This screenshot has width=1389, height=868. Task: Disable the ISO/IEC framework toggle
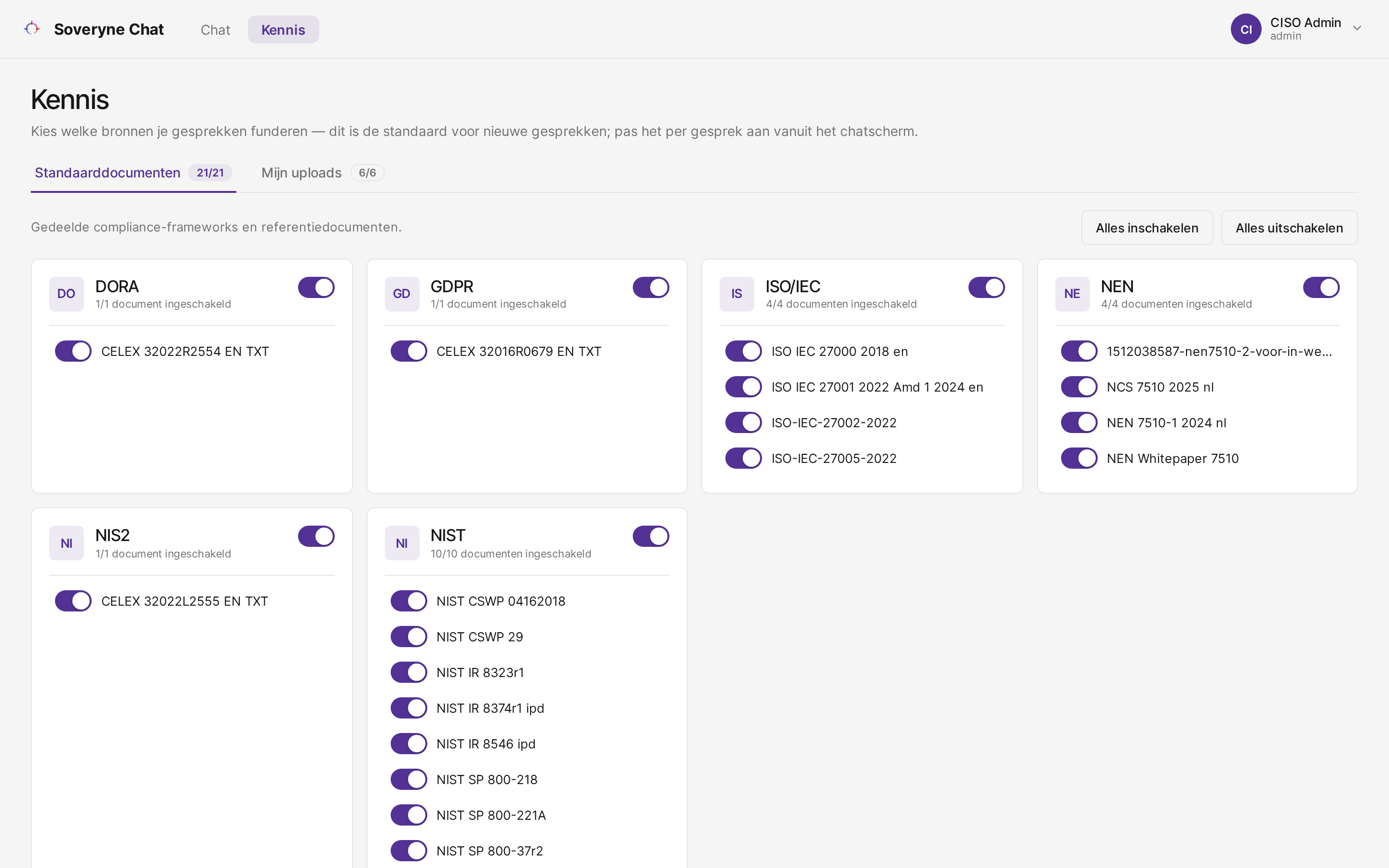click(x=986, y=287)
